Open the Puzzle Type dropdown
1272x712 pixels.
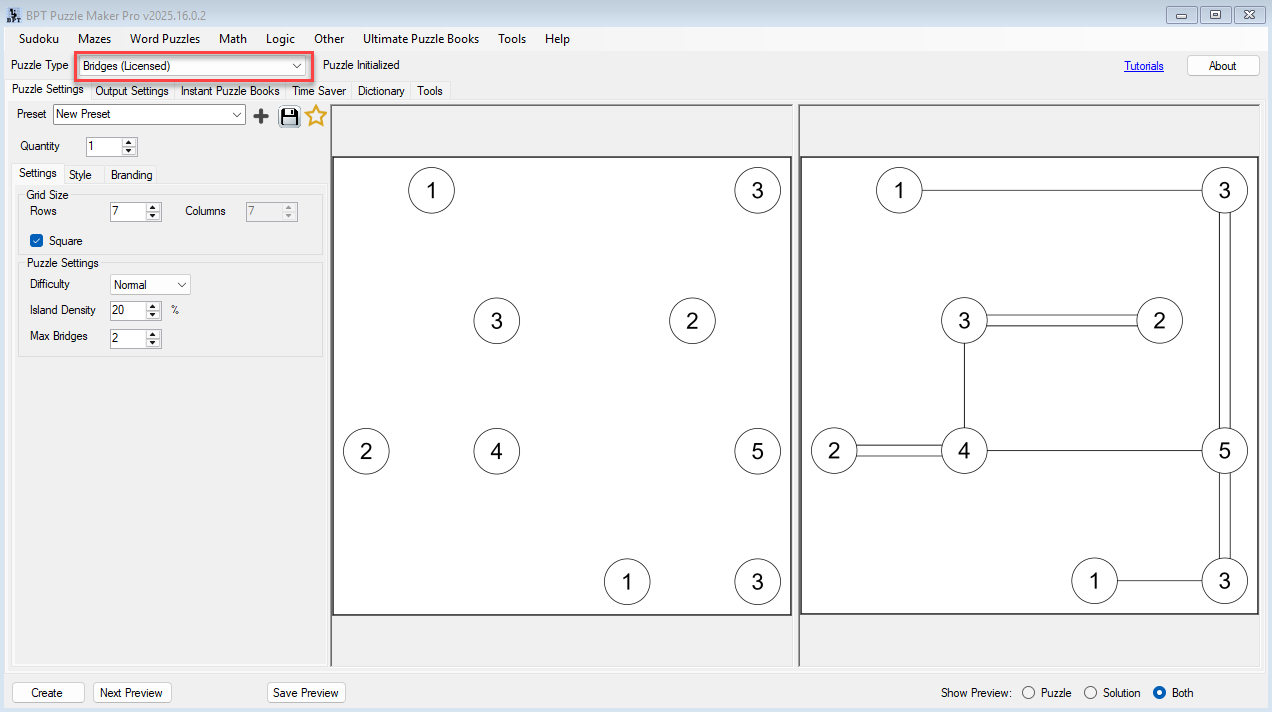298,65
